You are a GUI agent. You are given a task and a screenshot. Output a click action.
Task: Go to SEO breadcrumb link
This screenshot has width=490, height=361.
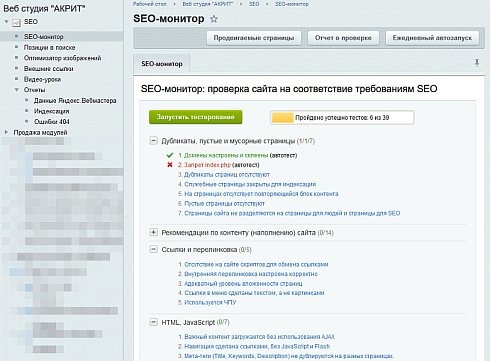click(254, 4)
